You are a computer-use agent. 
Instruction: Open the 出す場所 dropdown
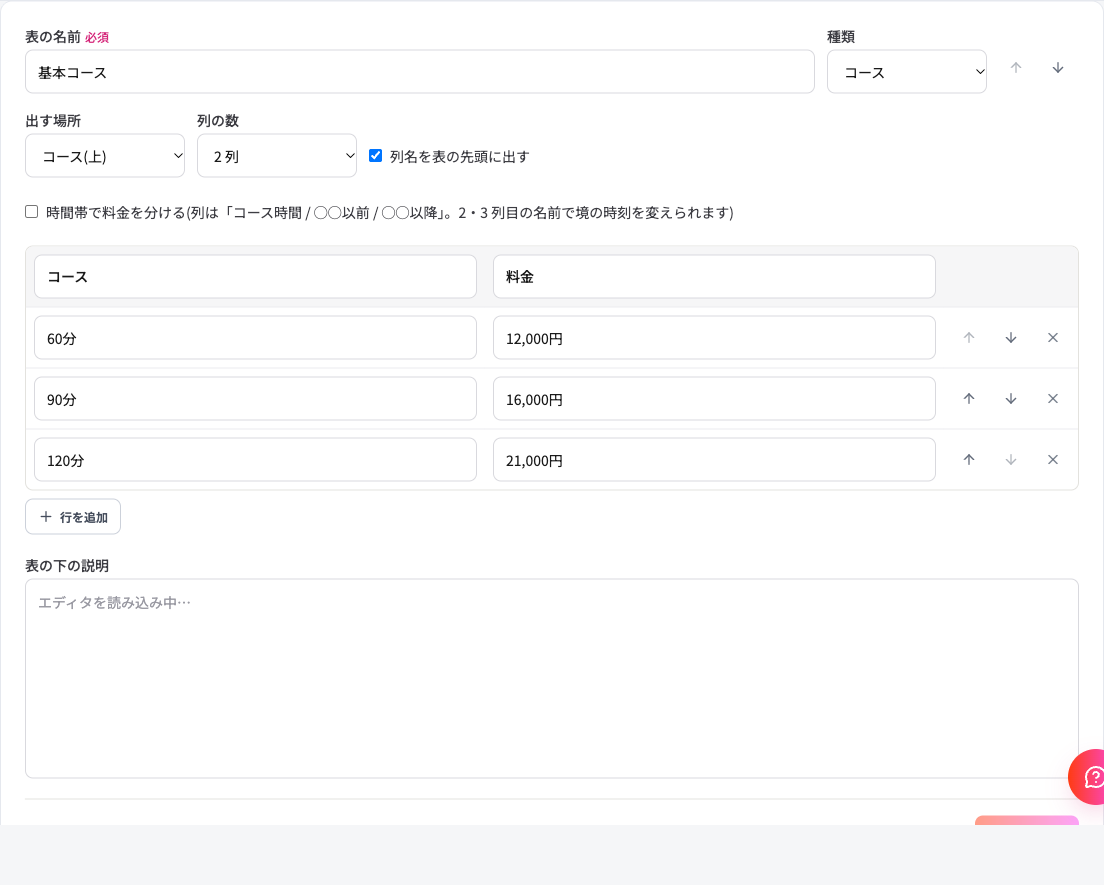click(x=105, y=156)
